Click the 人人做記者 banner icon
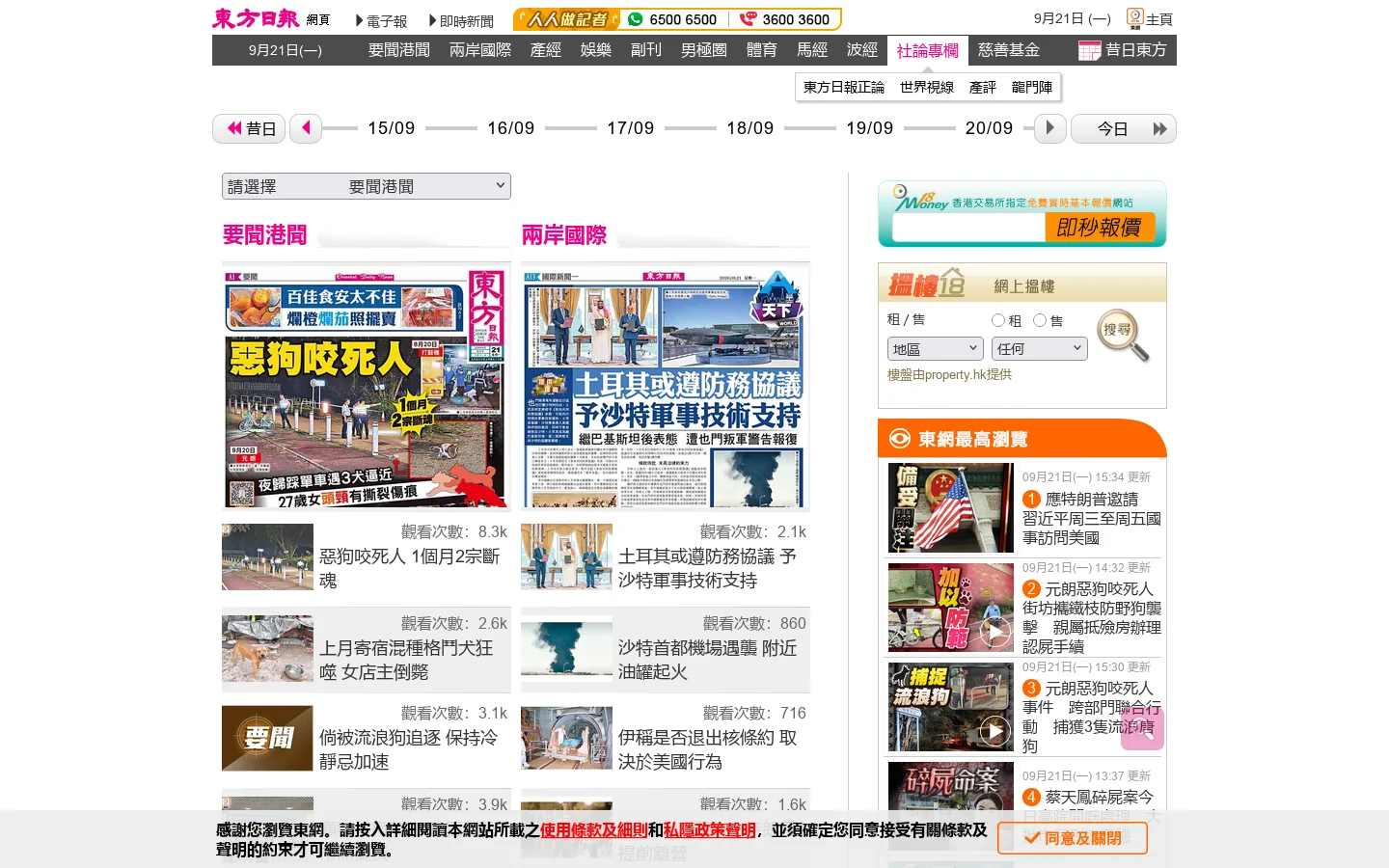 point(566,19)
